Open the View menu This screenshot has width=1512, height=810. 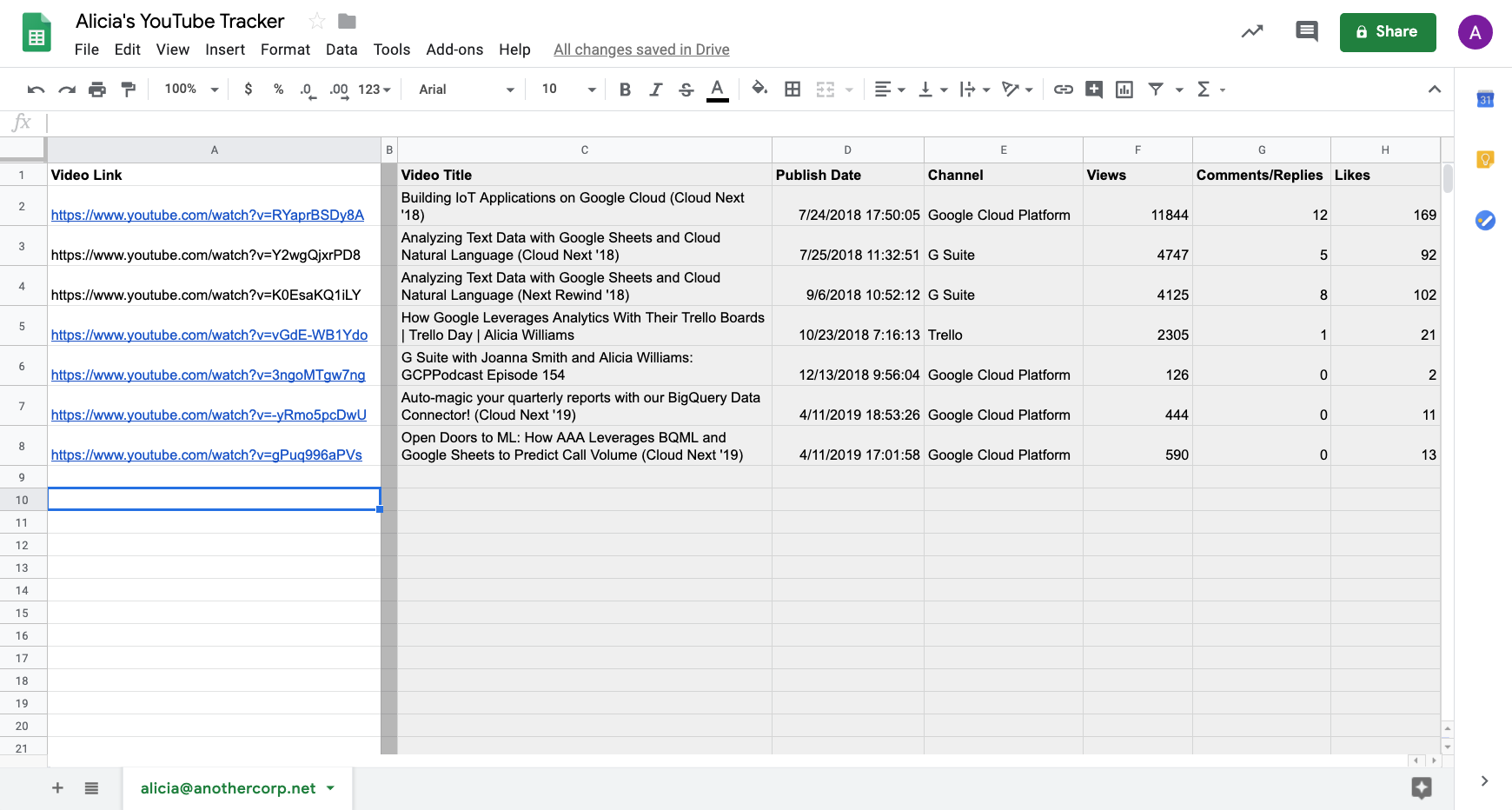(x=173, y=50)
